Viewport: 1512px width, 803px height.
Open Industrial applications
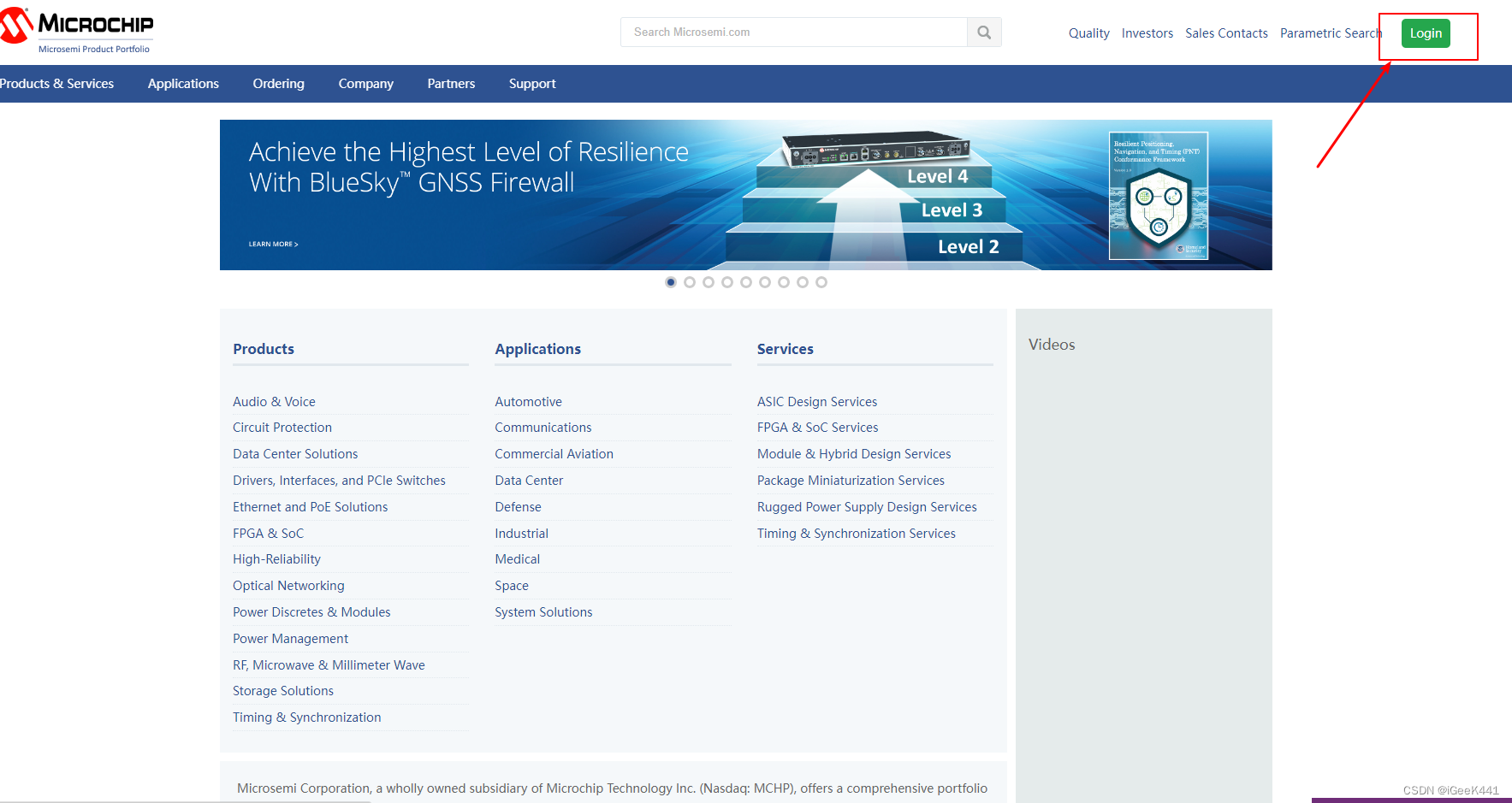(x=521, y=534)
